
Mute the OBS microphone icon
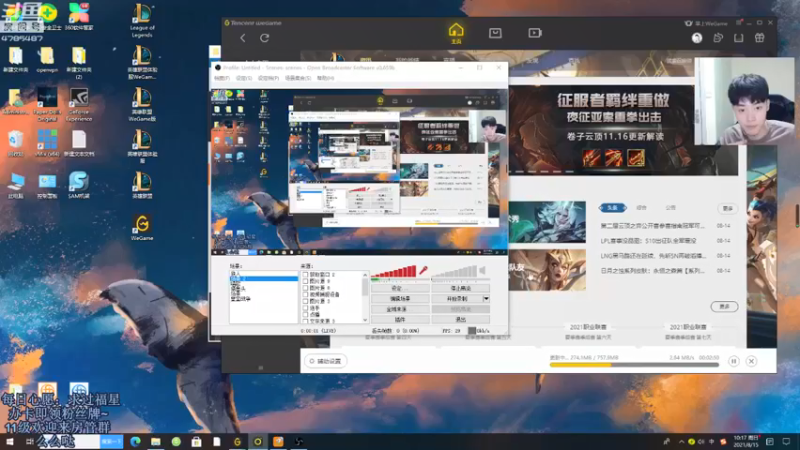pos(423,270)
